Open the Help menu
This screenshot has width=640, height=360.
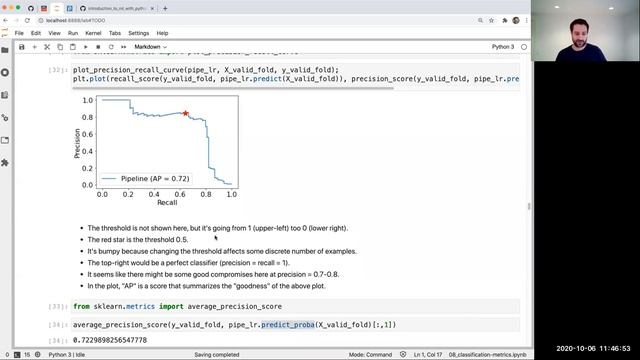click(x=162, y=33)
